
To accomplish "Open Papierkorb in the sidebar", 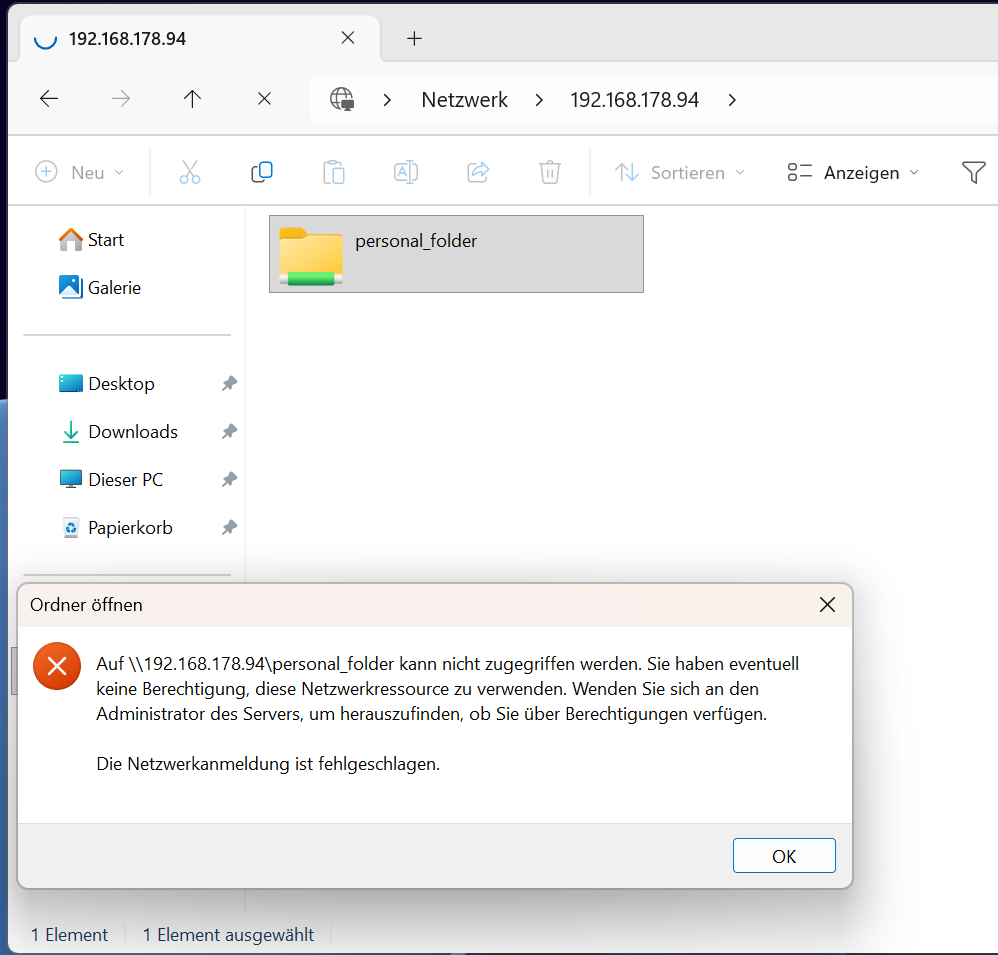I will click(116, 528).
